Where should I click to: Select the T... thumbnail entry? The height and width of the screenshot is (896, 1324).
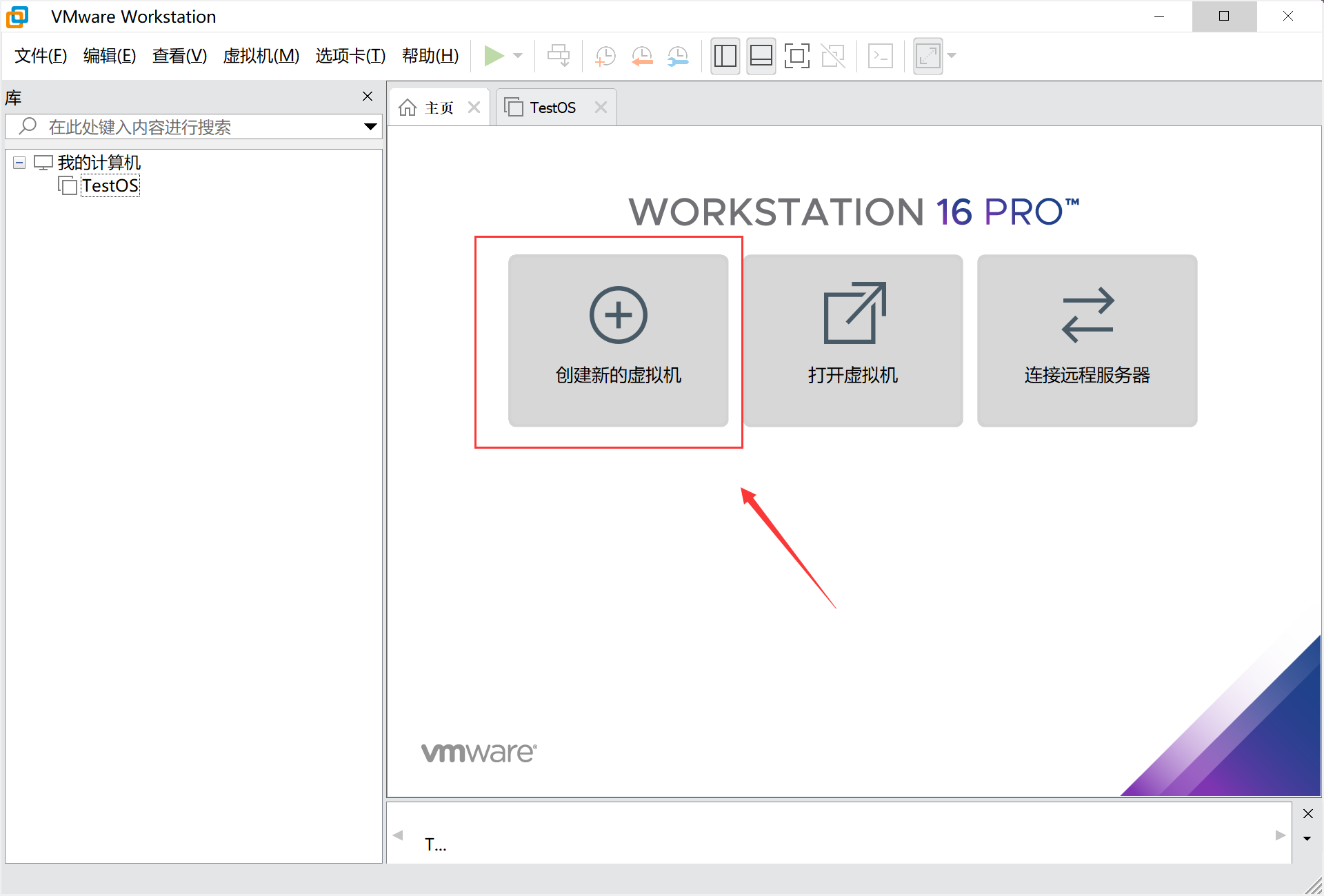click(x=435, y=844)
